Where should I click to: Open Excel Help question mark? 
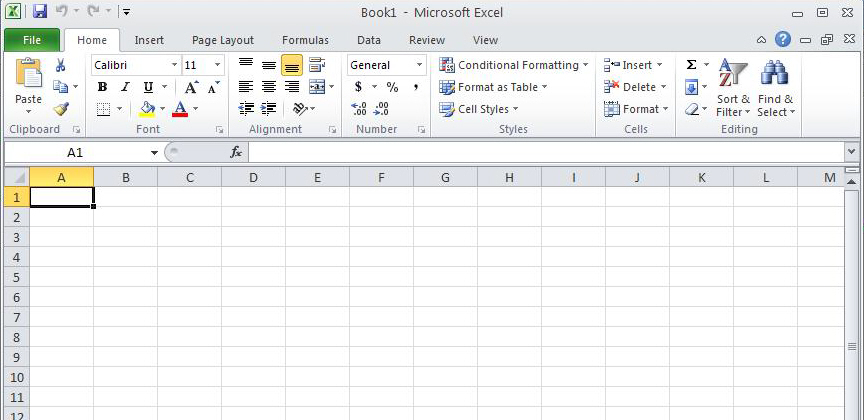click(x=782, y=40)
